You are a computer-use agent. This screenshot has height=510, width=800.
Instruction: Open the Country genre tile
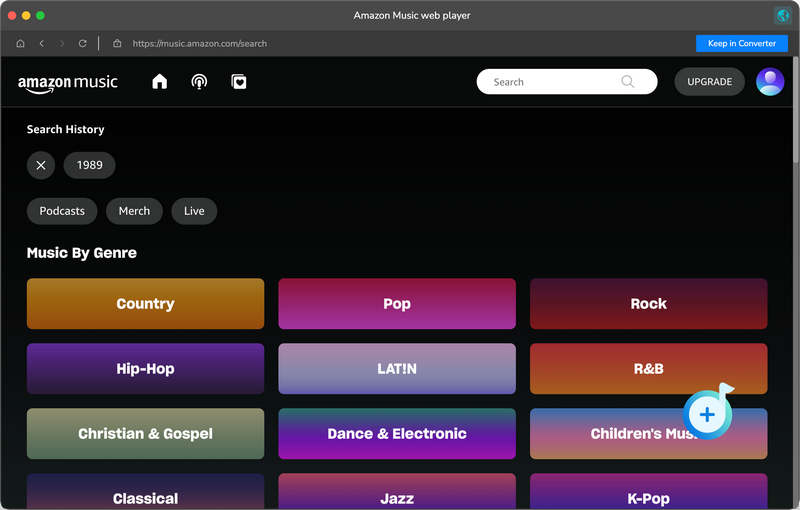tap(145, 303)
